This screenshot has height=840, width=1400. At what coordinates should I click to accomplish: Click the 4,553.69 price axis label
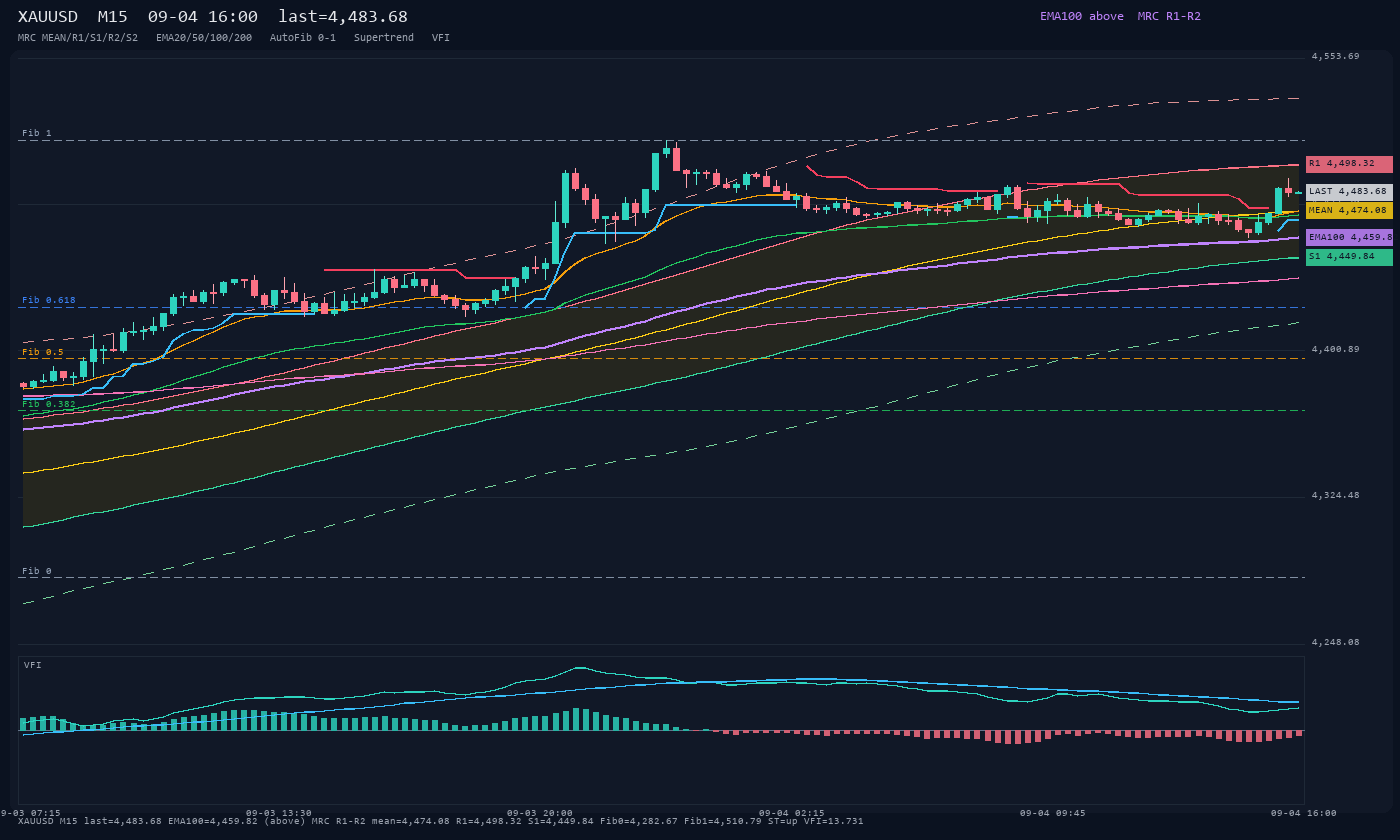tap(1336, 56)
